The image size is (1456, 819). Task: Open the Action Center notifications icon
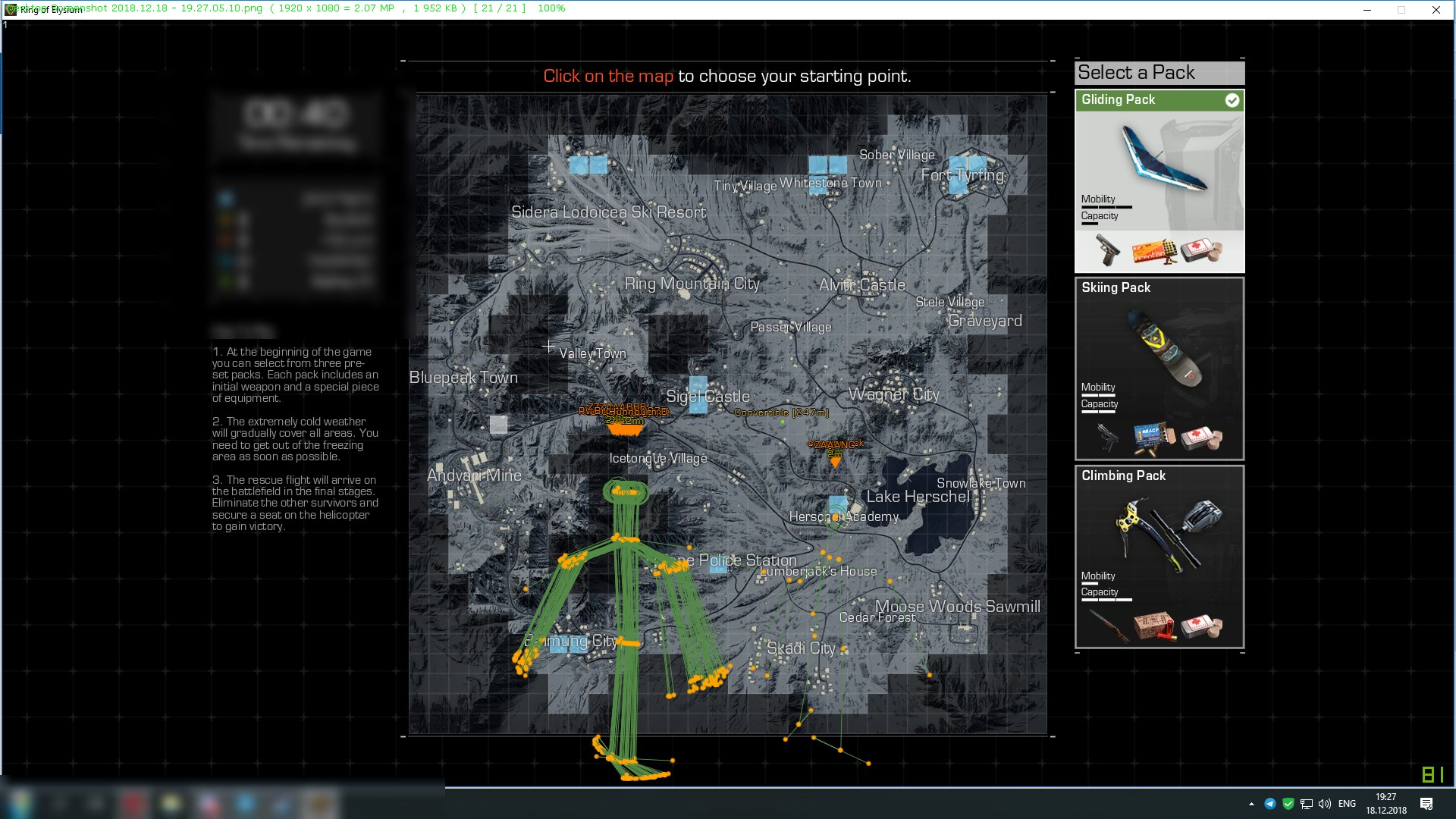(x=1426, y=804)
